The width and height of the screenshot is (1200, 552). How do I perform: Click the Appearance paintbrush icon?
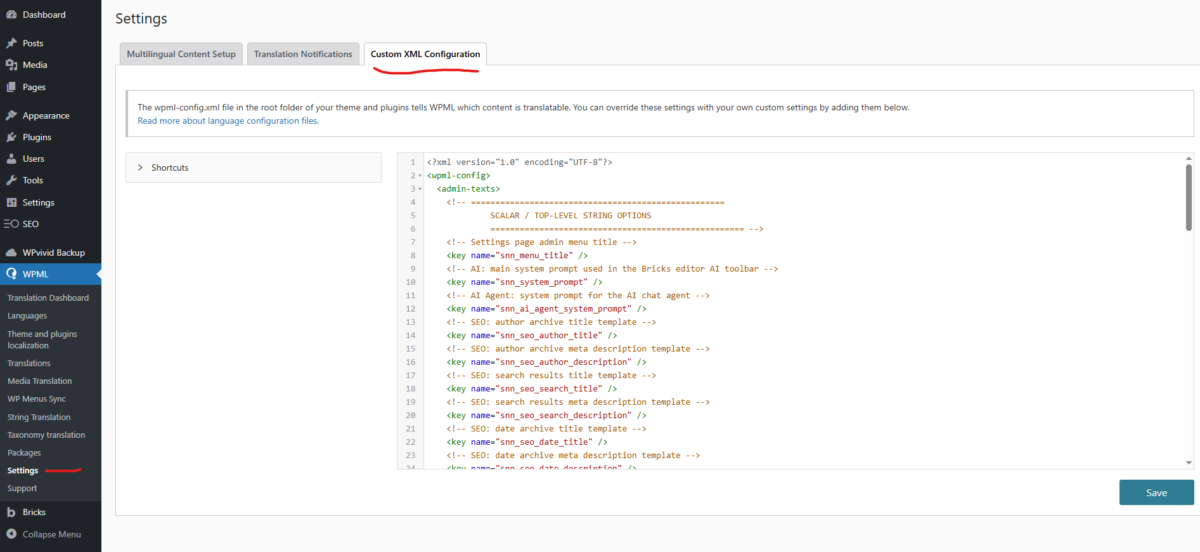pyautogui.click(x=11, y=116)
